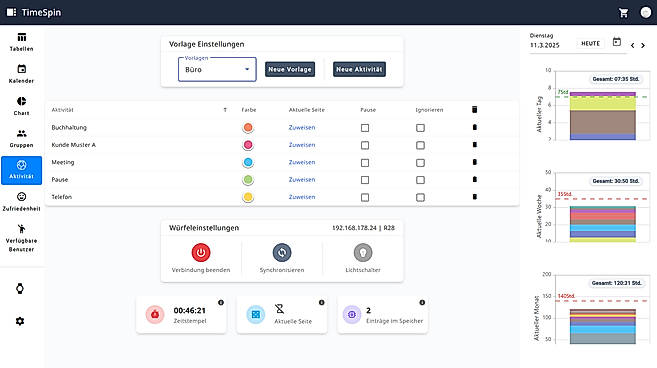The width and height of the screenshot is (657, 368).
Task: Click the TimeSpin logo
Action: [34, 13]
